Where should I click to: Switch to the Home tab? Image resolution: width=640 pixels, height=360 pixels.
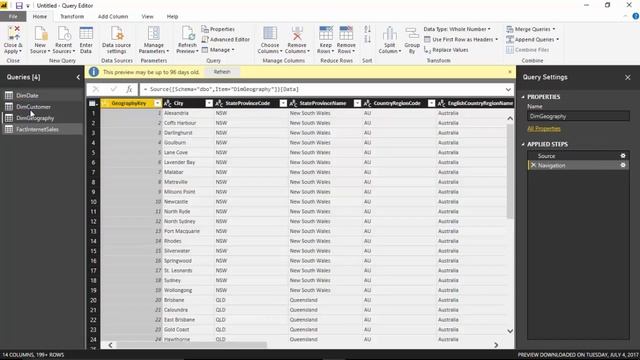pos(40,17)
